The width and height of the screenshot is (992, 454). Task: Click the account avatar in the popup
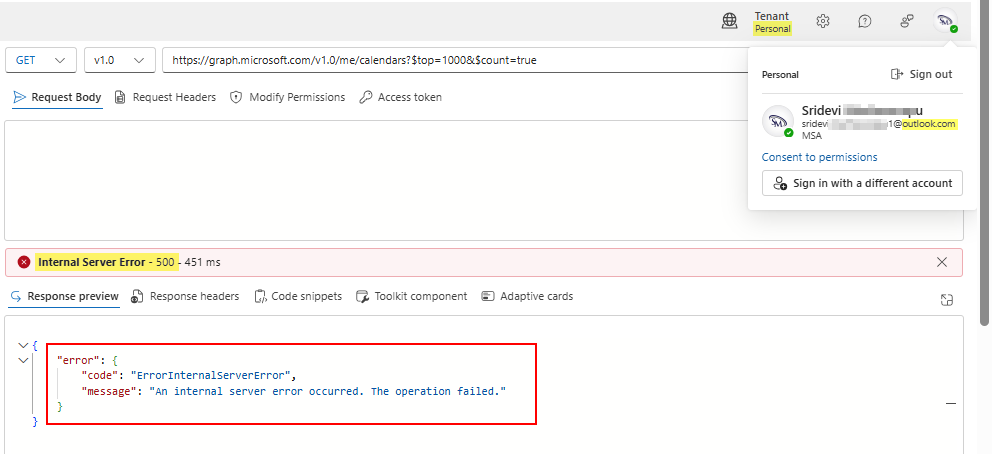point(778,121)
